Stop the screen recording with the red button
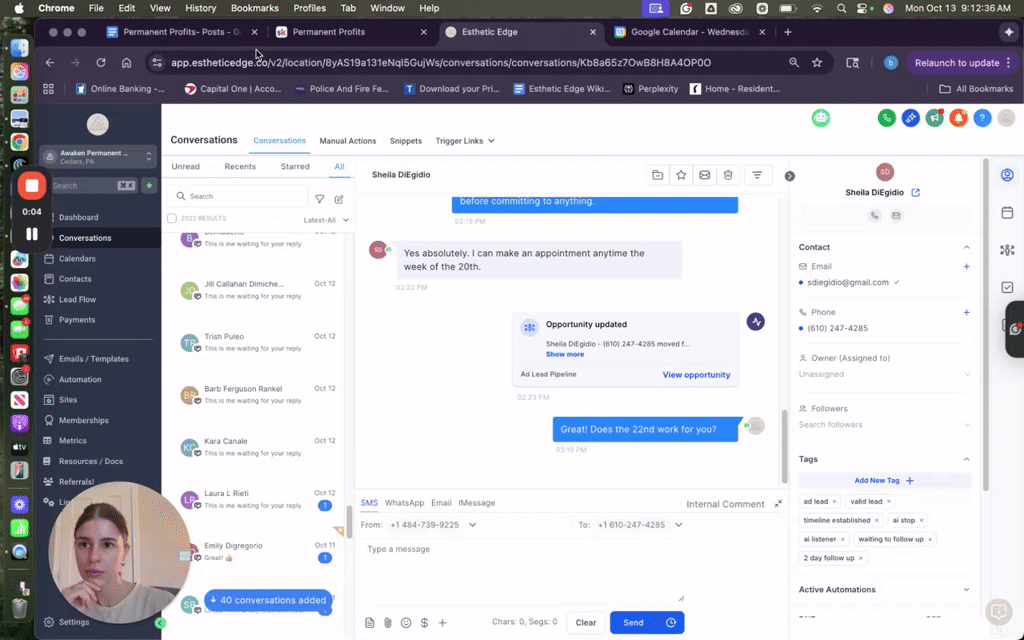This screenshot has height=640, width=1024. 31,186
